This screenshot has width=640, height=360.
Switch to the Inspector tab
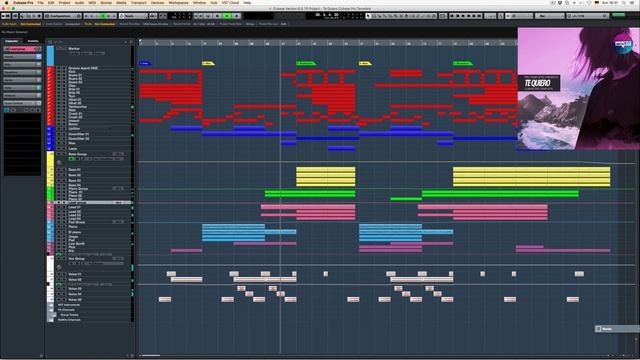pos(12,41)
